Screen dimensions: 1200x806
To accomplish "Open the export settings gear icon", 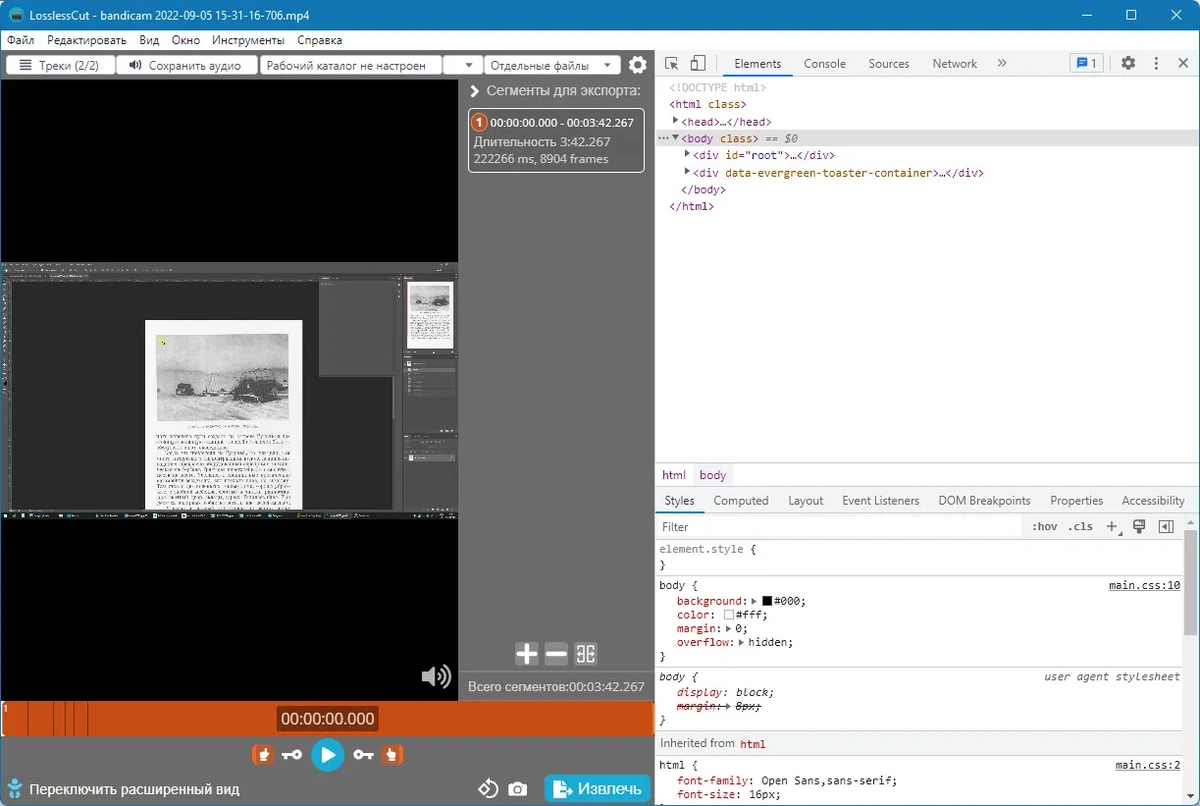I will coord(637,66).
